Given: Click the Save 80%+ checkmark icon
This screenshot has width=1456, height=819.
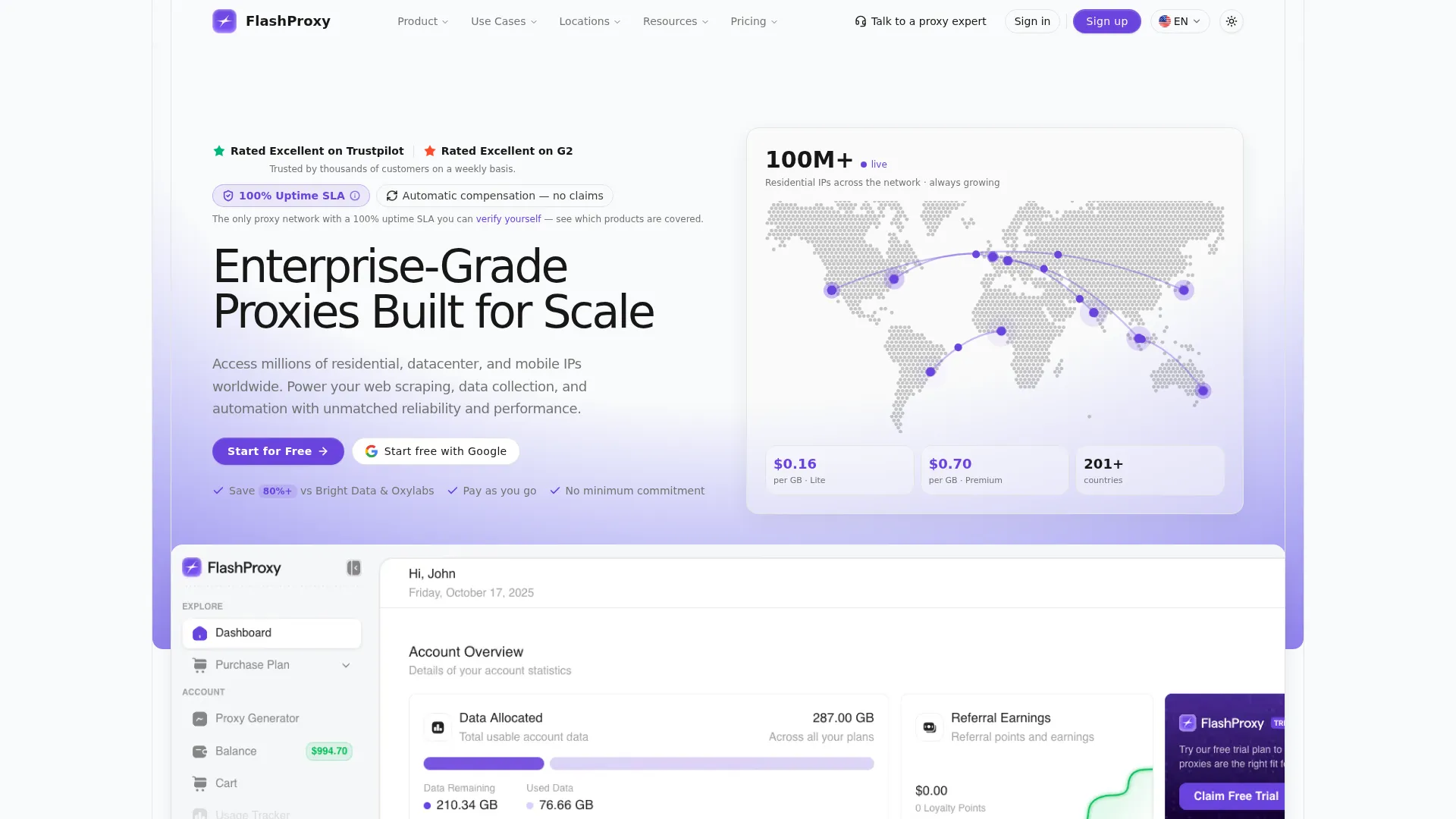Looking at the screenshot, I should tap(218, 491).
